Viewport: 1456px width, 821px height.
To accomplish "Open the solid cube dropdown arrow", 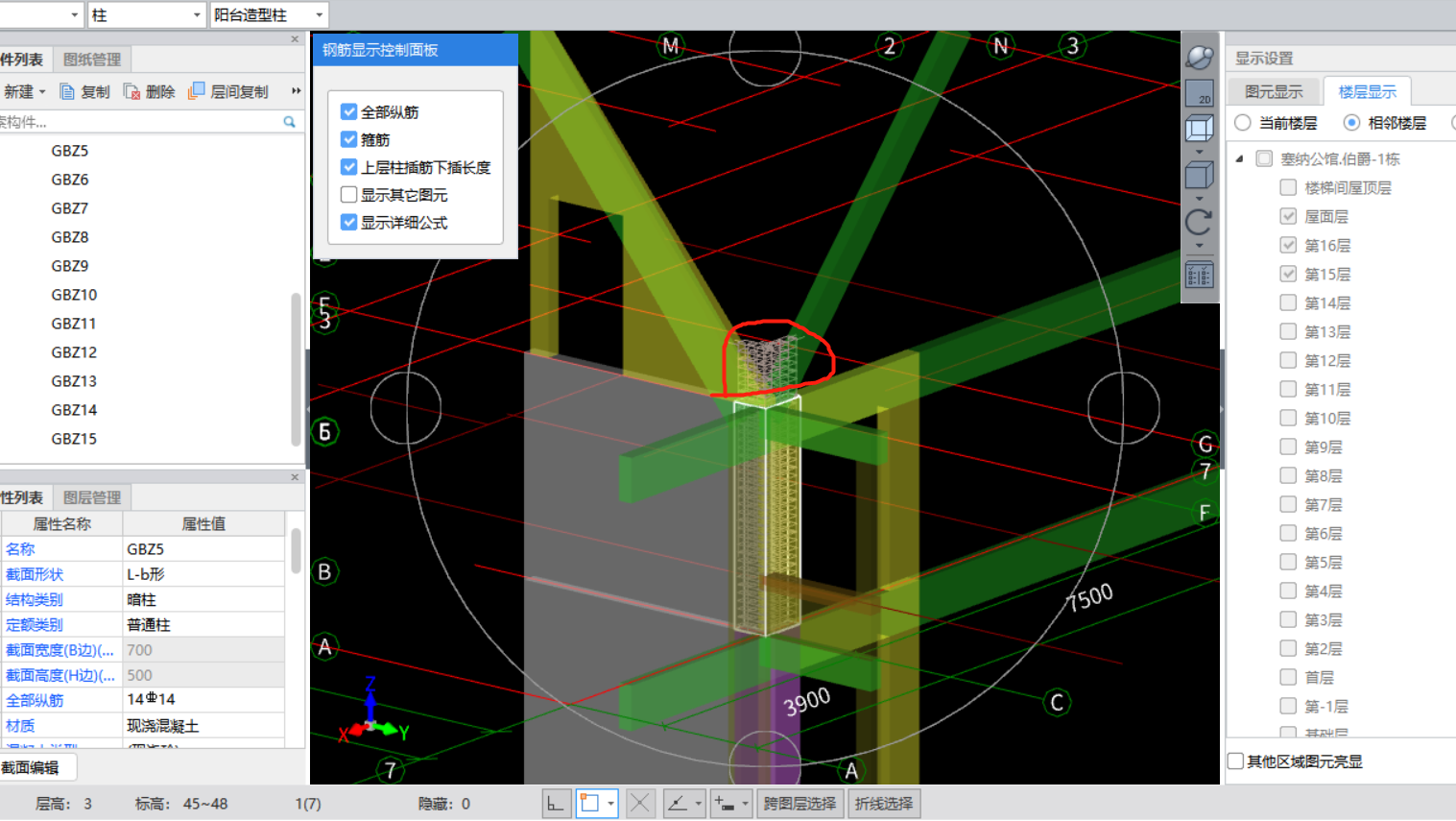I will tap(1200, 198).
